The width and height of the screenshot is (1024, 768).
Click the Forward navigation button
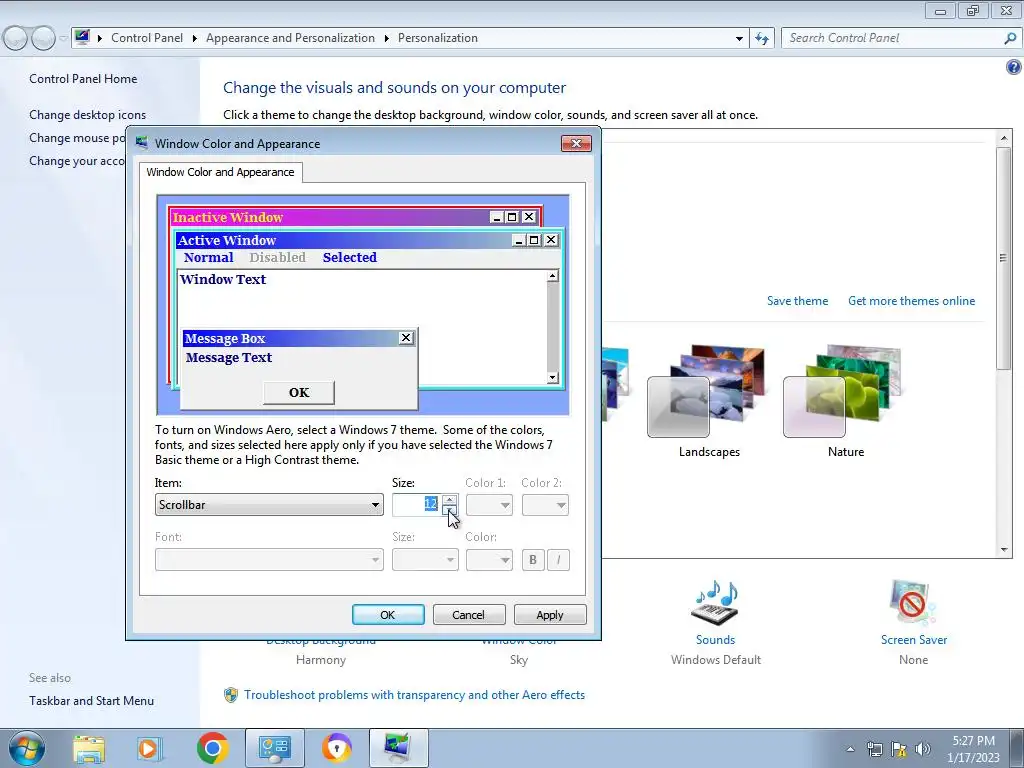click(43, 38)
